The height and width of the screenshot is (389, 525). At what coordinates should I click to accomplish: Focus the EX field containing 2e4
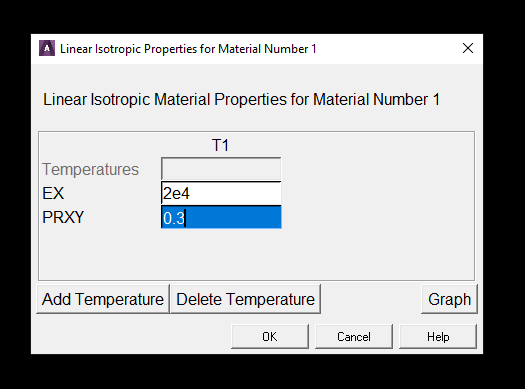coord(221,193)
